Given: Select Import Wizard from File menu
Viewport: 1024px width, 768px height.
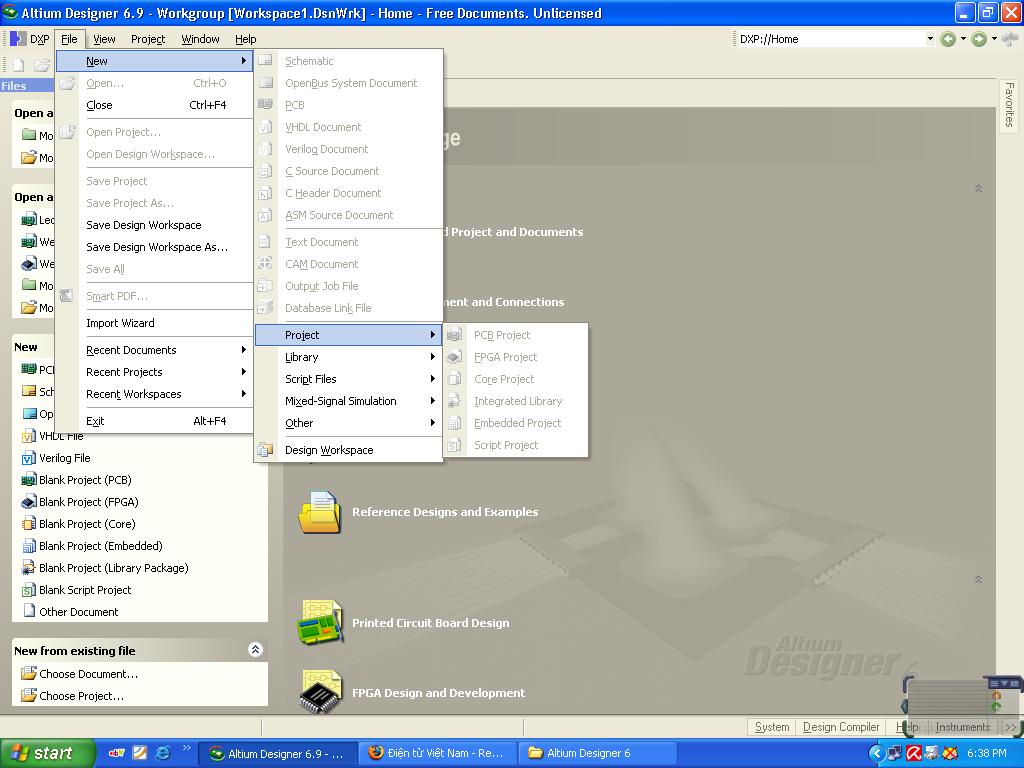Looking at the screenshot, I should coord(155,323).
